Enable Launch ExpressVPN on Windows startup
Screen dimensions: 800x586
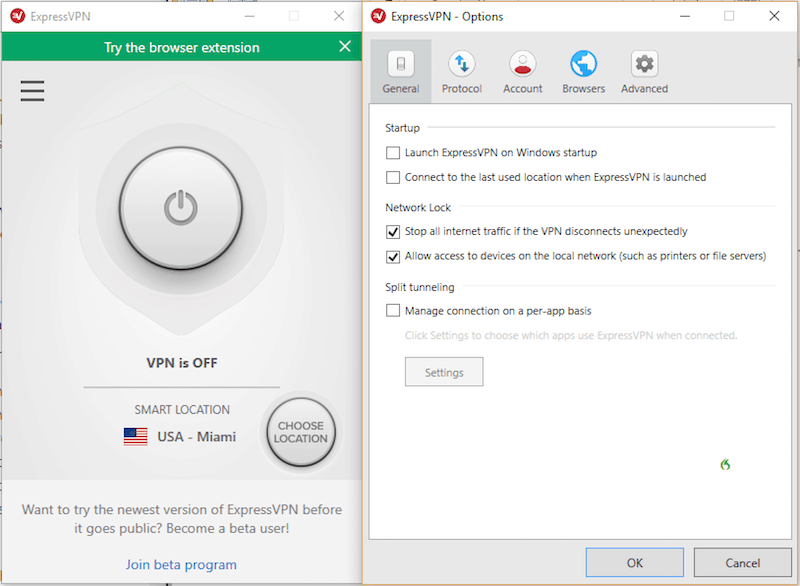(x=393, y=152)
